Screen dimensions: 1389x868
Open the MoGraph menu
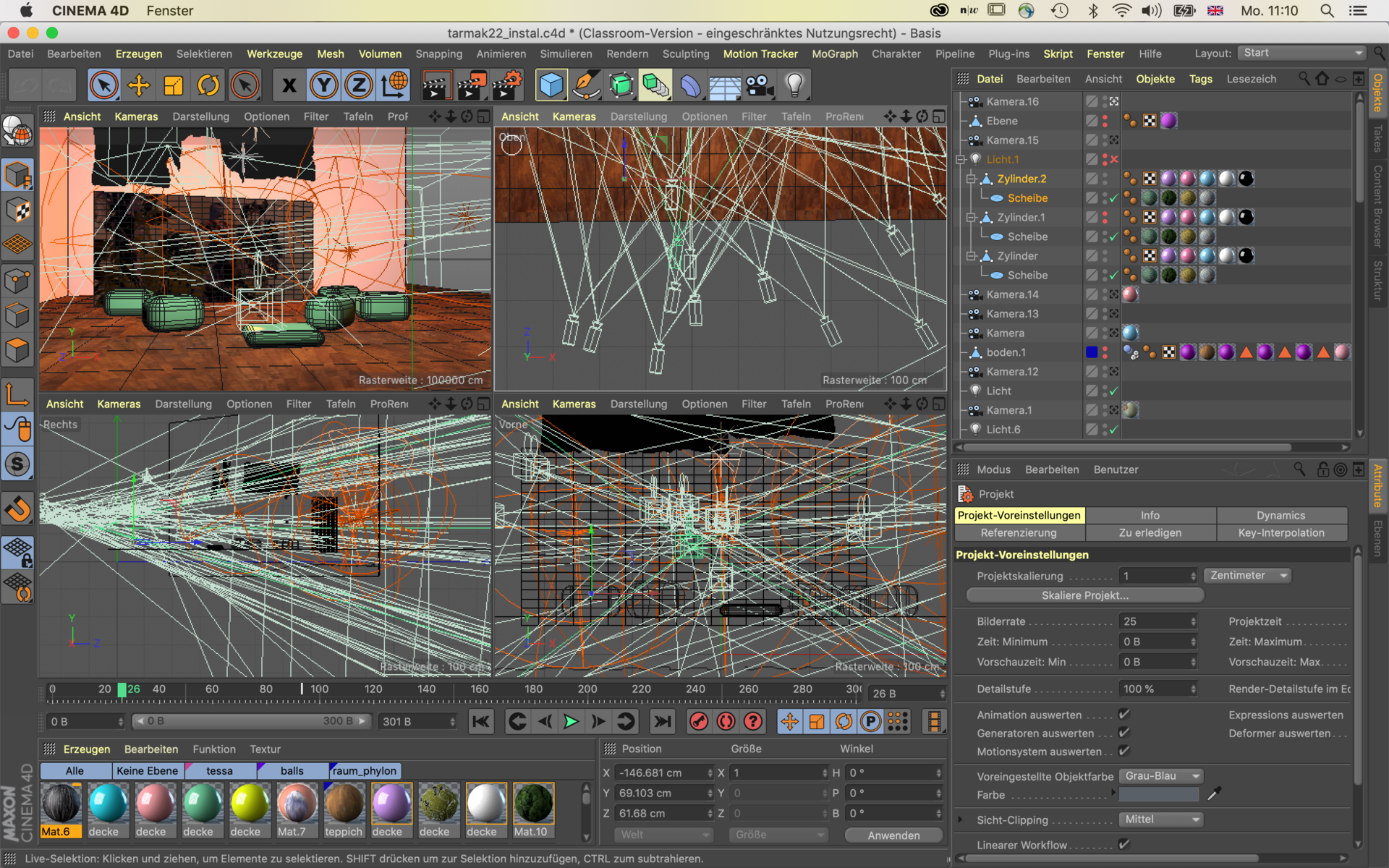coord(835,54)
